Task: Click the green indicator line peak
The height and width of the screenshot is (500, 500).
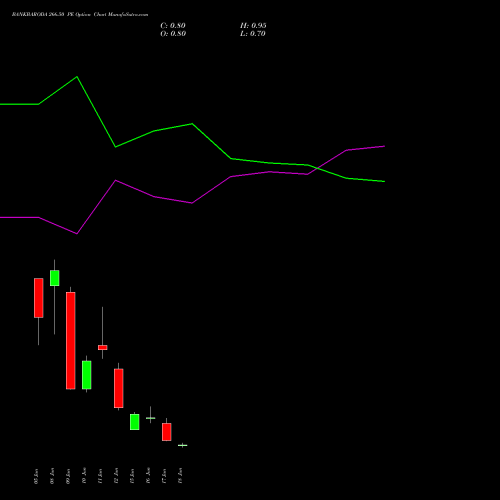Action: click(77, 77)
